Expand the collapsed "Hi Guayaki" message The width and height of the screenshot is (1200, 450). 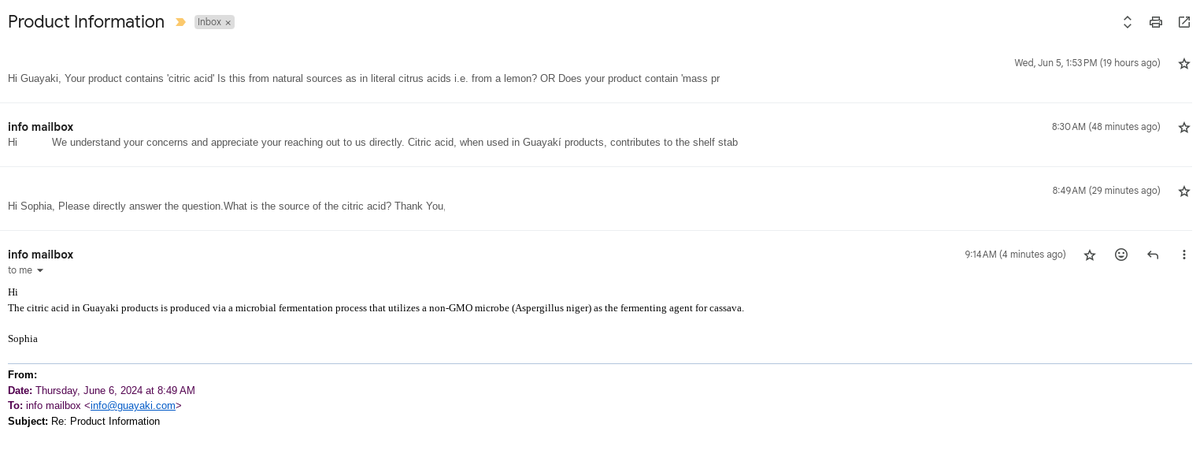pyautogui.click(x=363, y=78)
